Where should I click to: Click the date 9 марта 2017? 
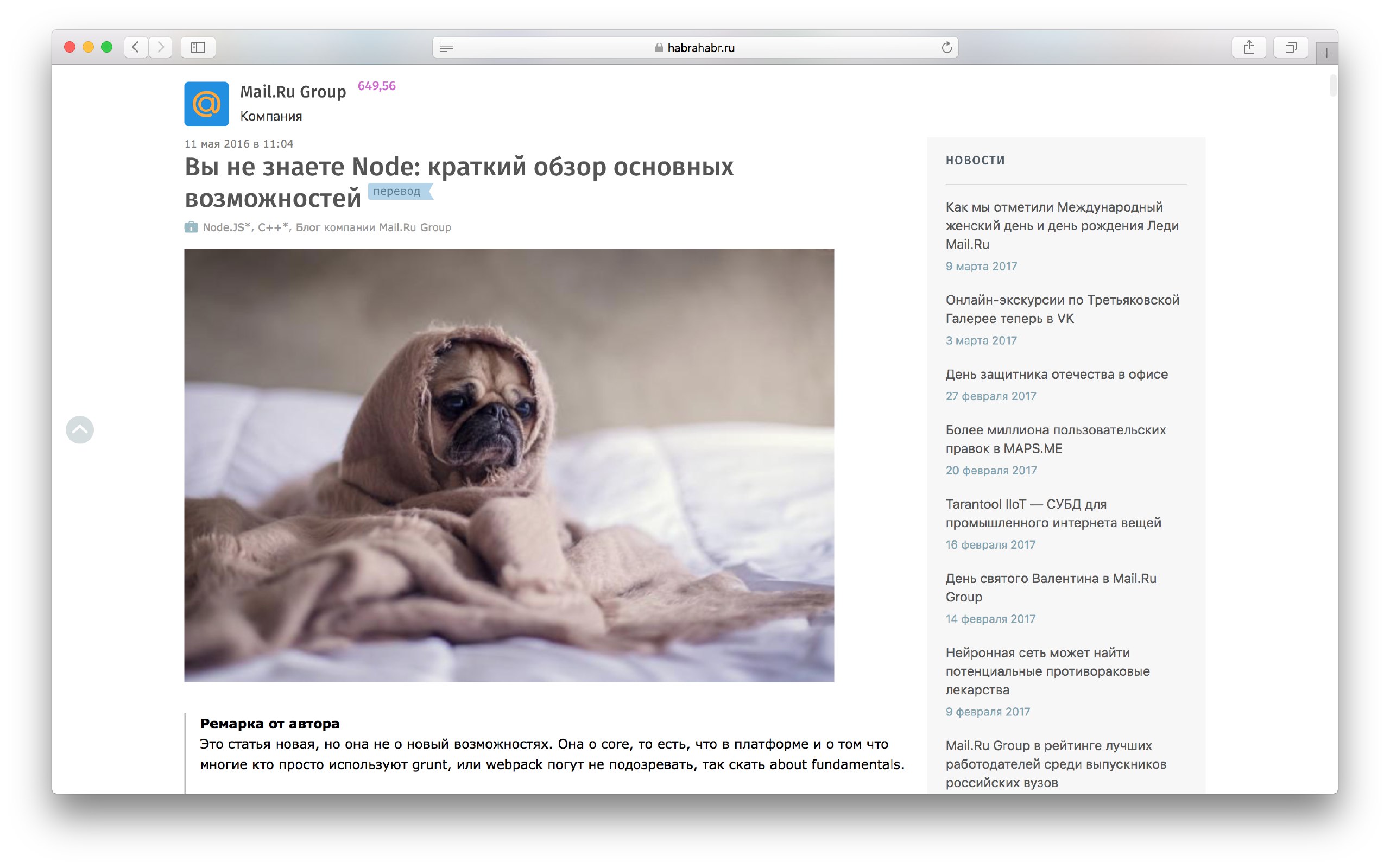point(981,267)
